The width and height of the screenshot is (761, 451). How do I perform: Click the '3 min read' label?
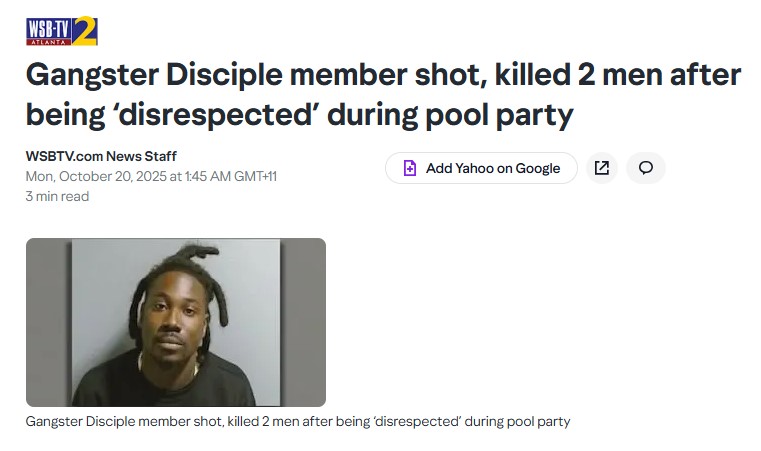click(57, 196)
